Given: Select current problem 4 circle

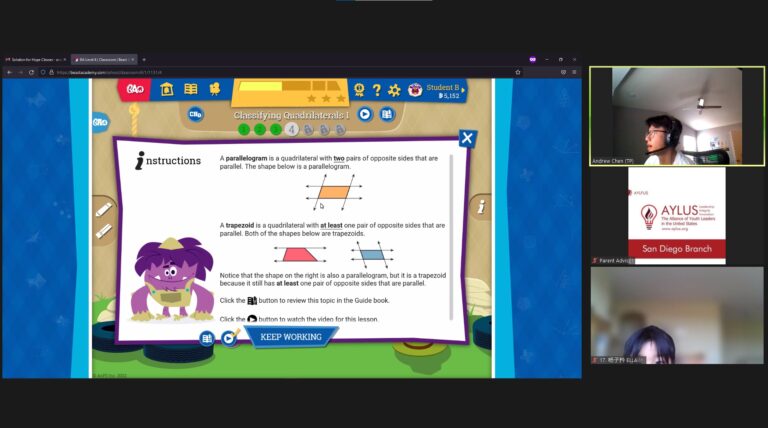Looking at the screenshot, I should pyautogui.click(x=292, y=130).
